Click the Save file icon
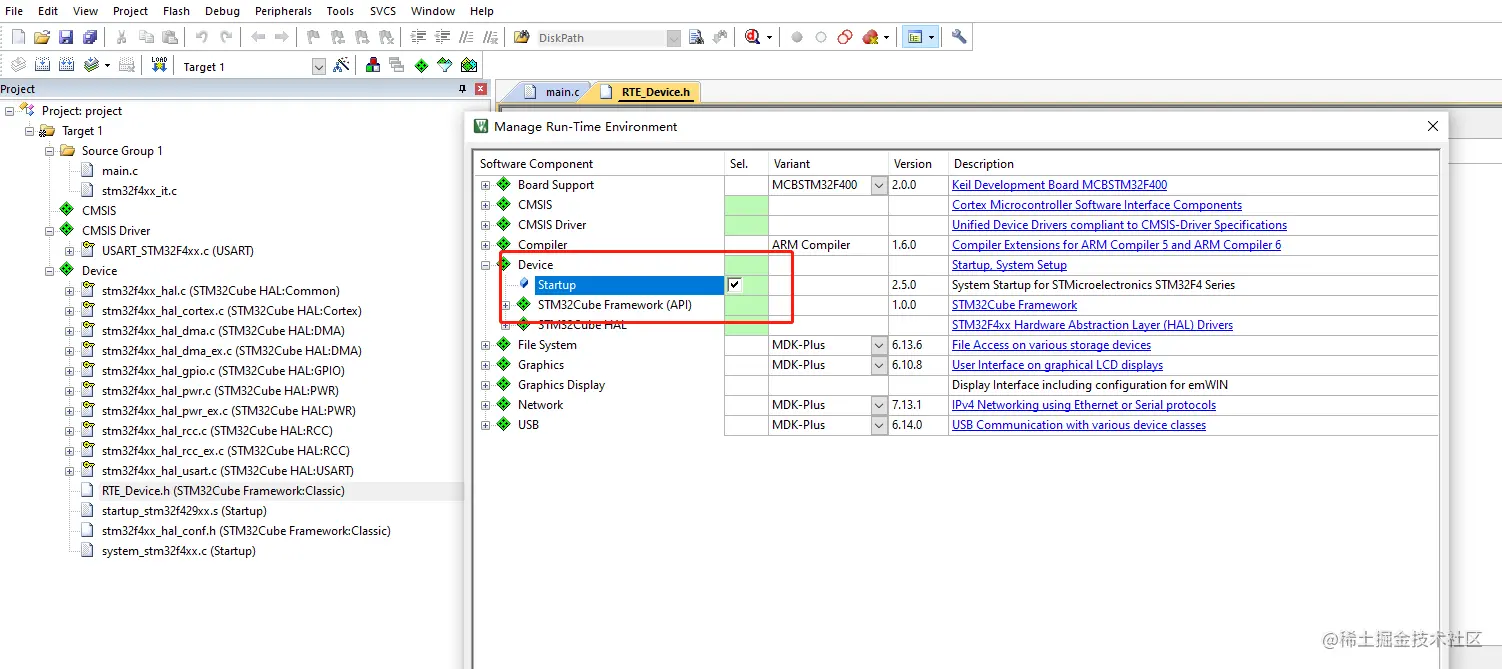This screenshot has width=1502, height=669. tap(66, 37)
